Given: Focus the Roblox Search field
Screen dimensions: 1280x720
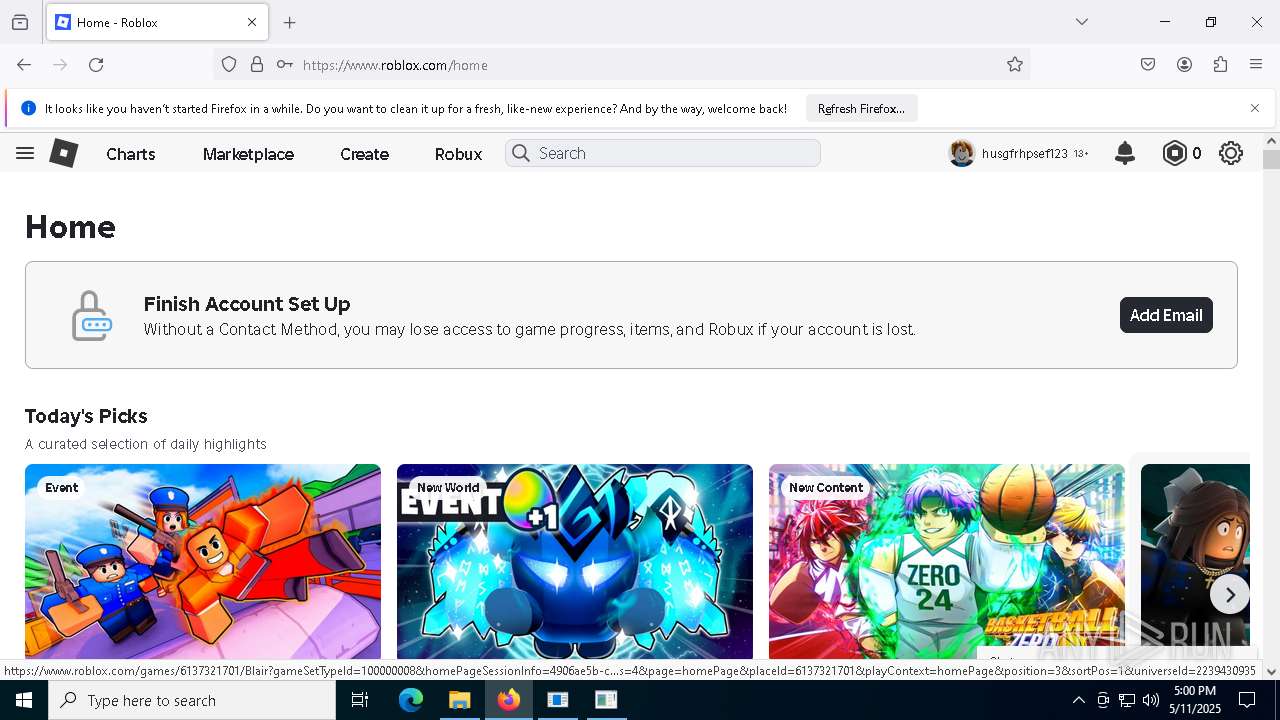Looking at the screenshot, I should (663, 153).
